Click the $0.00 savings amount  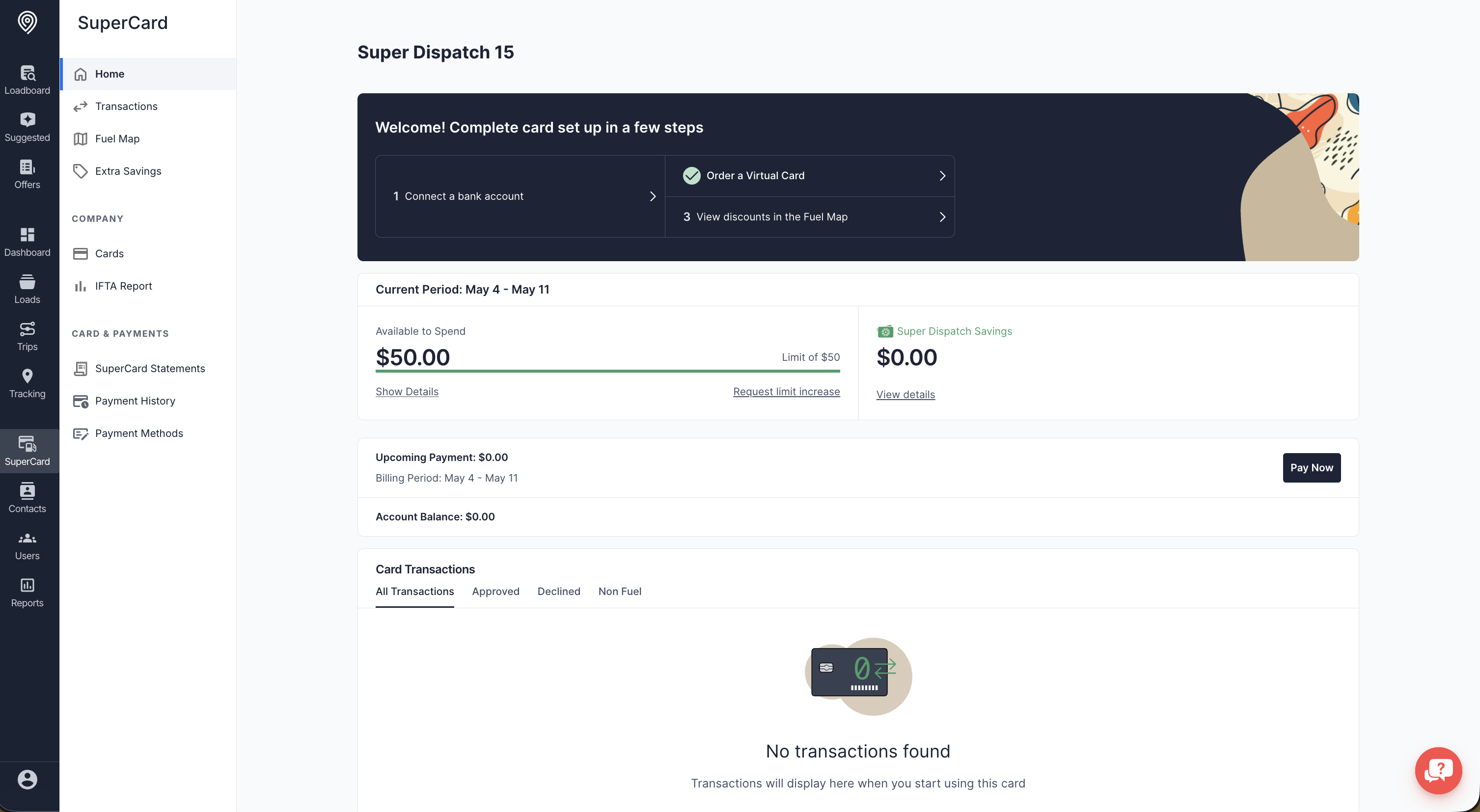[906, 357]
